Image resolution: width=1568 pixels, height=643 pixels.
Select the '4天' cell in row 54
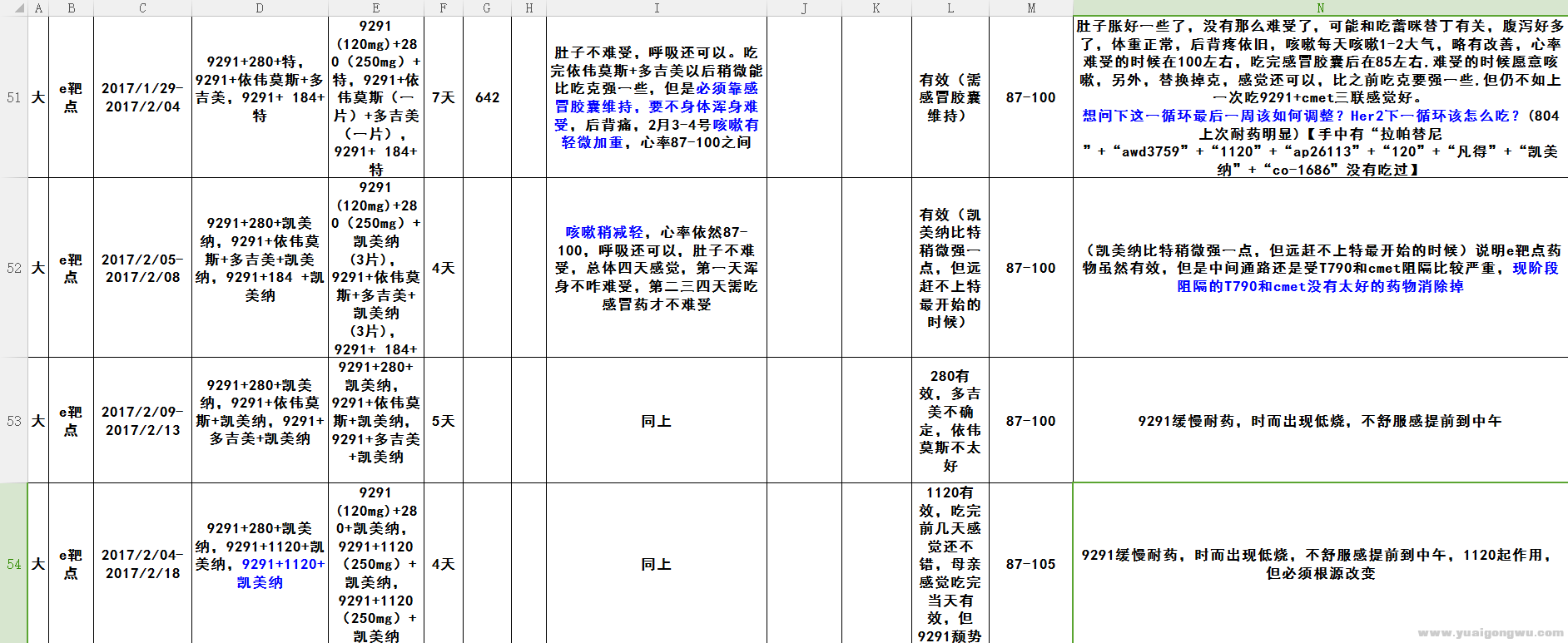point(444,563)
